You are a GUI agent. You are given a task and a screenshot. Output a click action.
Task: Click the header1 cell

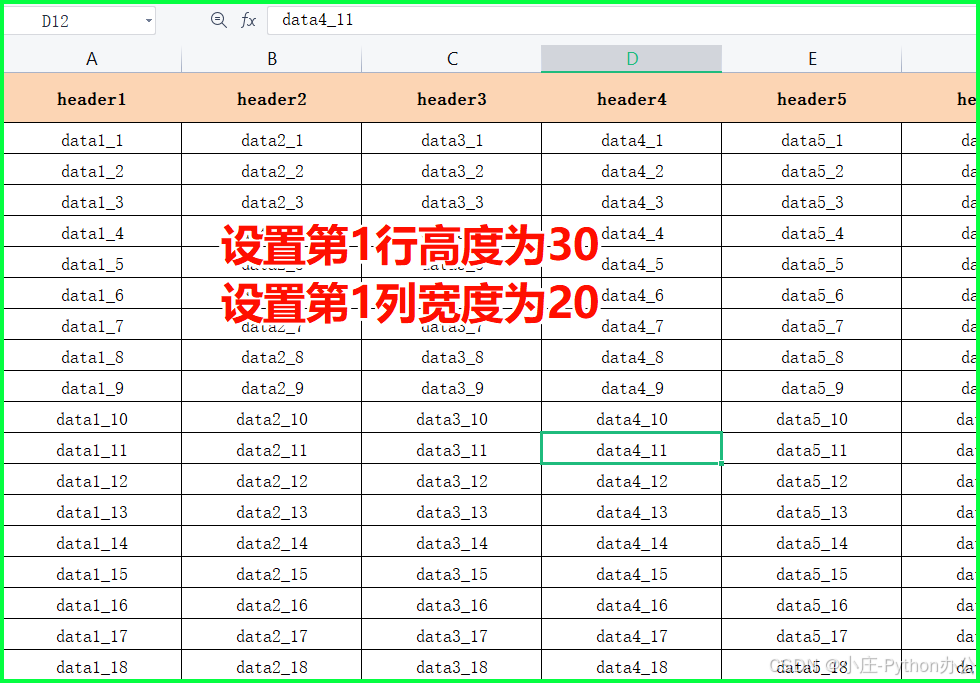[x=92, y=98]
